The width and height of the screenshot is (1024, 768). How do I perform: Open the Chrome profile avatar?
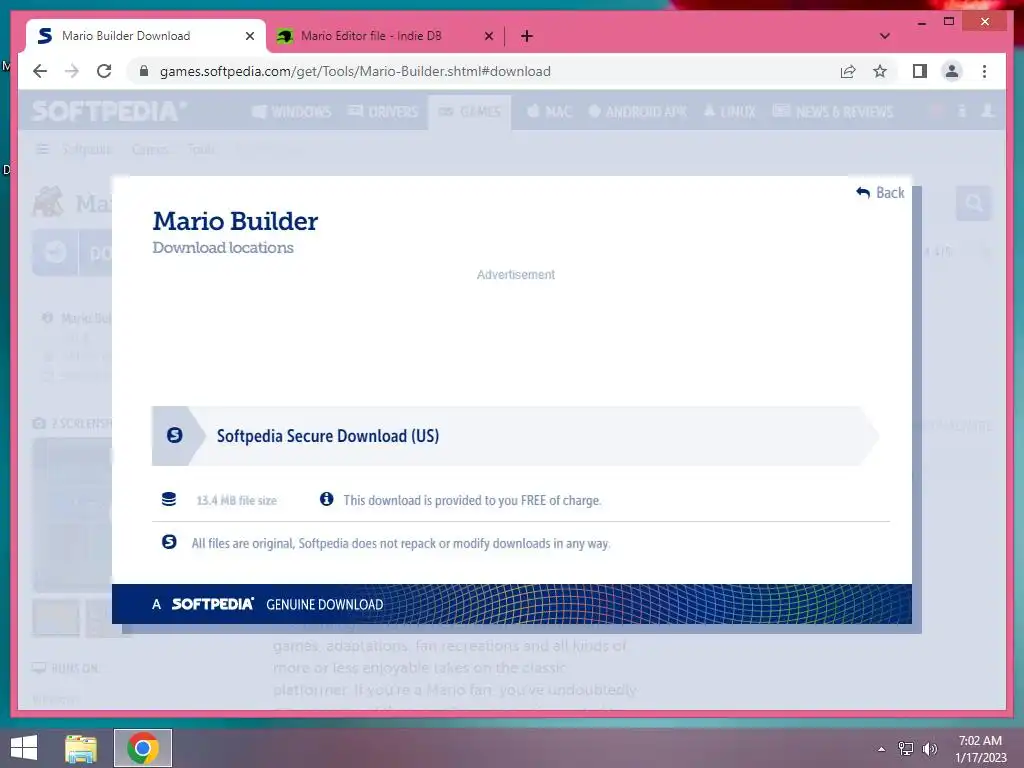(x=952, y=71)
